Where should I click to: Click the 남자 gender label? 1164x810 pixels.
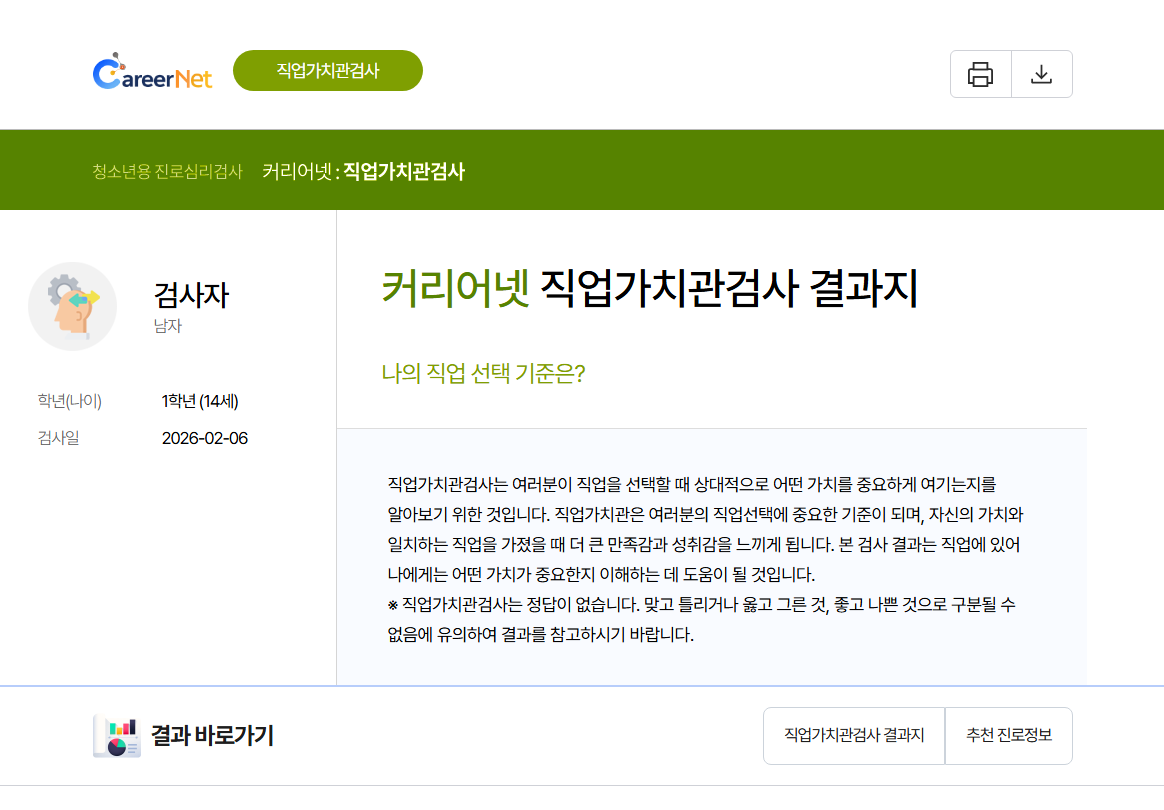tap(168, 326)
